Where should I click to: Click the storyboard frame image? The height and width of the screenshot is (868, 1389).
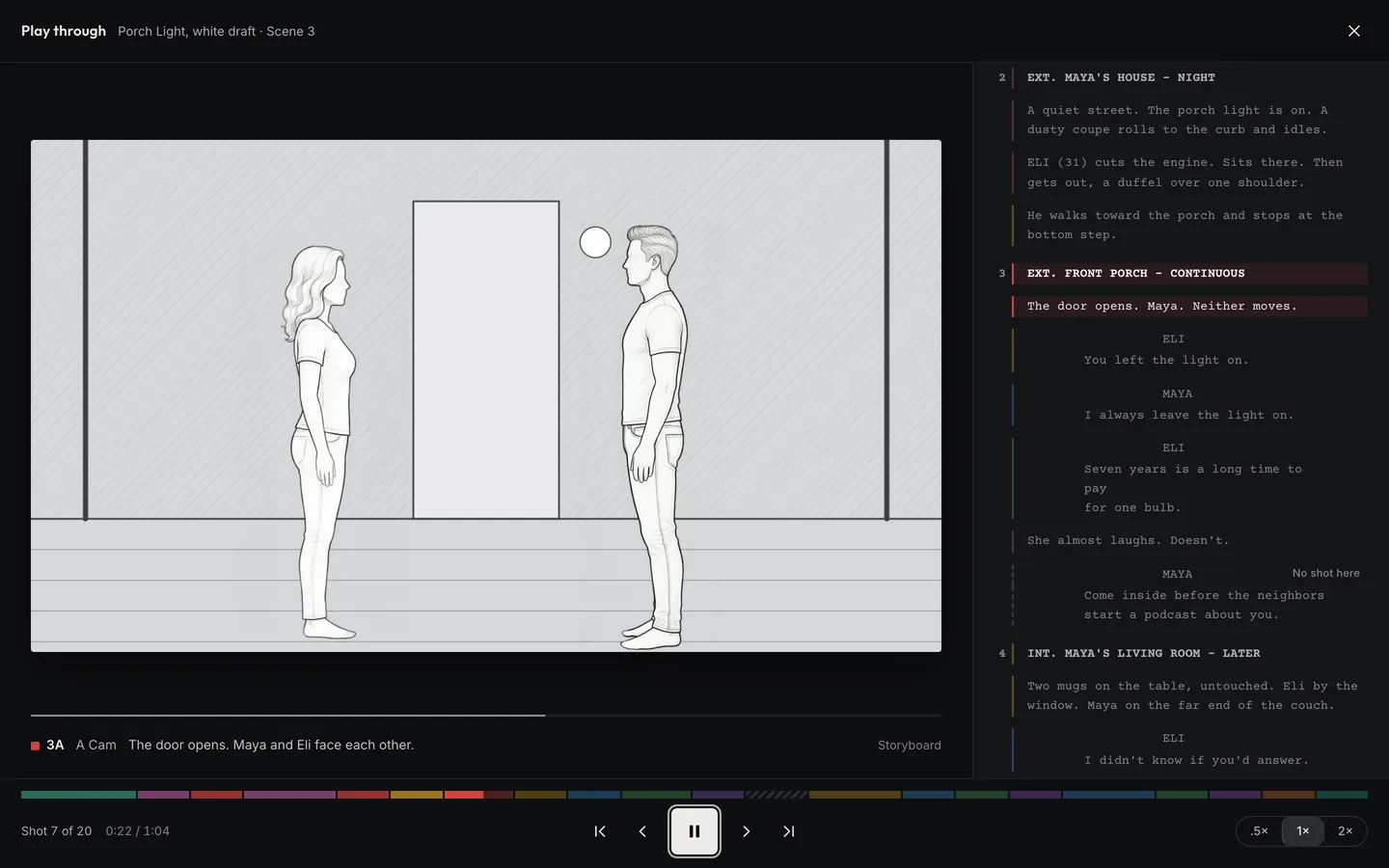[x=486, y=395]
